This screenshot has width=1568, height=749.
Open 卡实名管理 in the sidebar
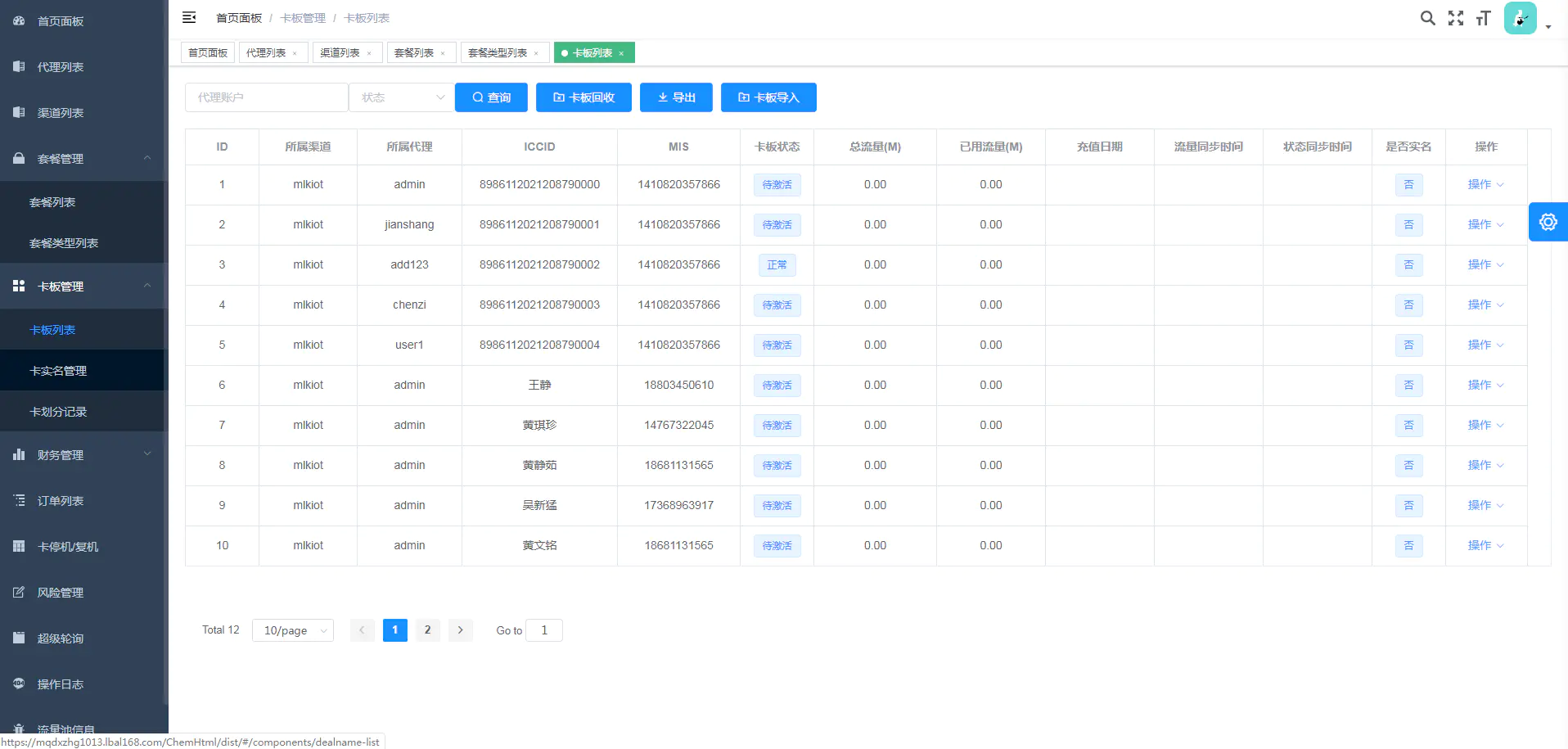[x=58, y=371]
